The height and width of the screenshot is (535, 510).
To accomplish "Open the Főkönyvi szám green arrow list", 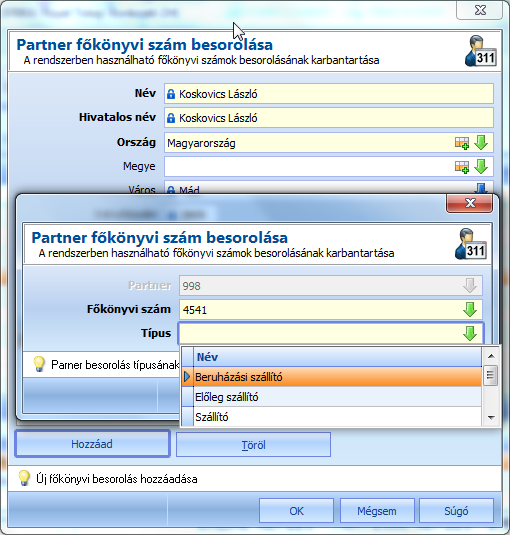I will pyautogui.click(x=470, y=309).
